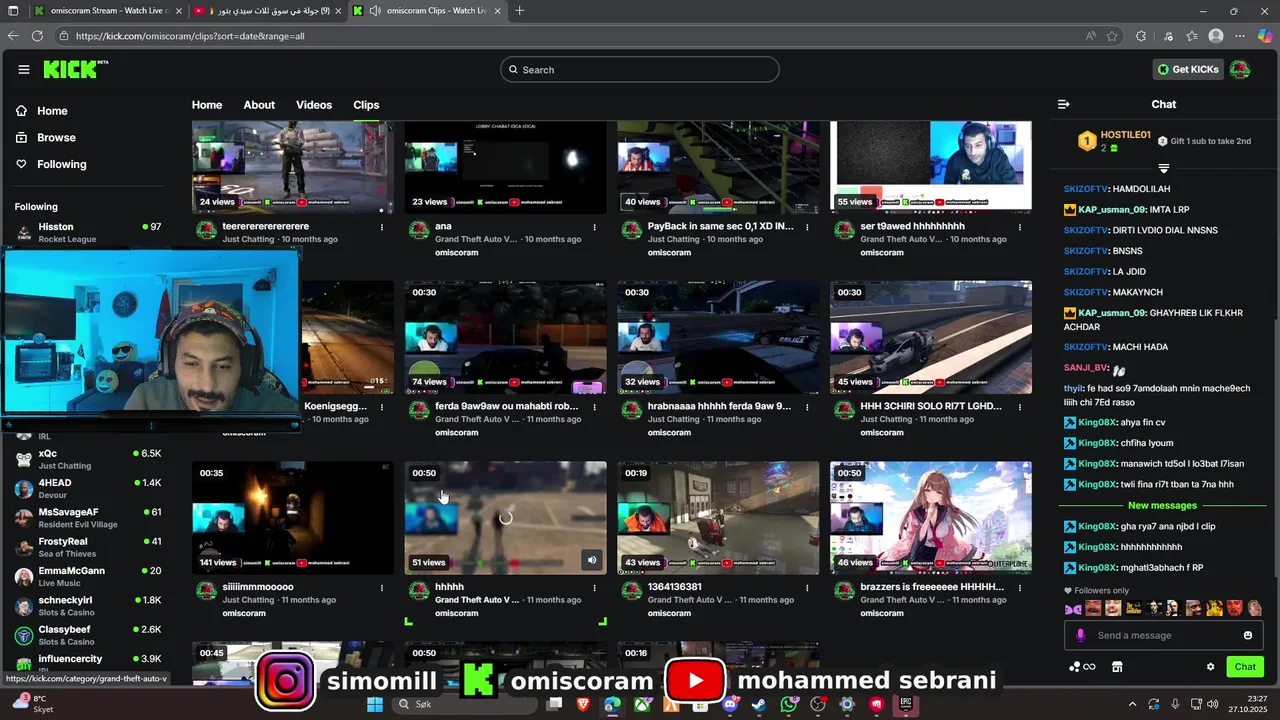Go back with browser back arrow
1280x720 pixels.
[13, 36]
